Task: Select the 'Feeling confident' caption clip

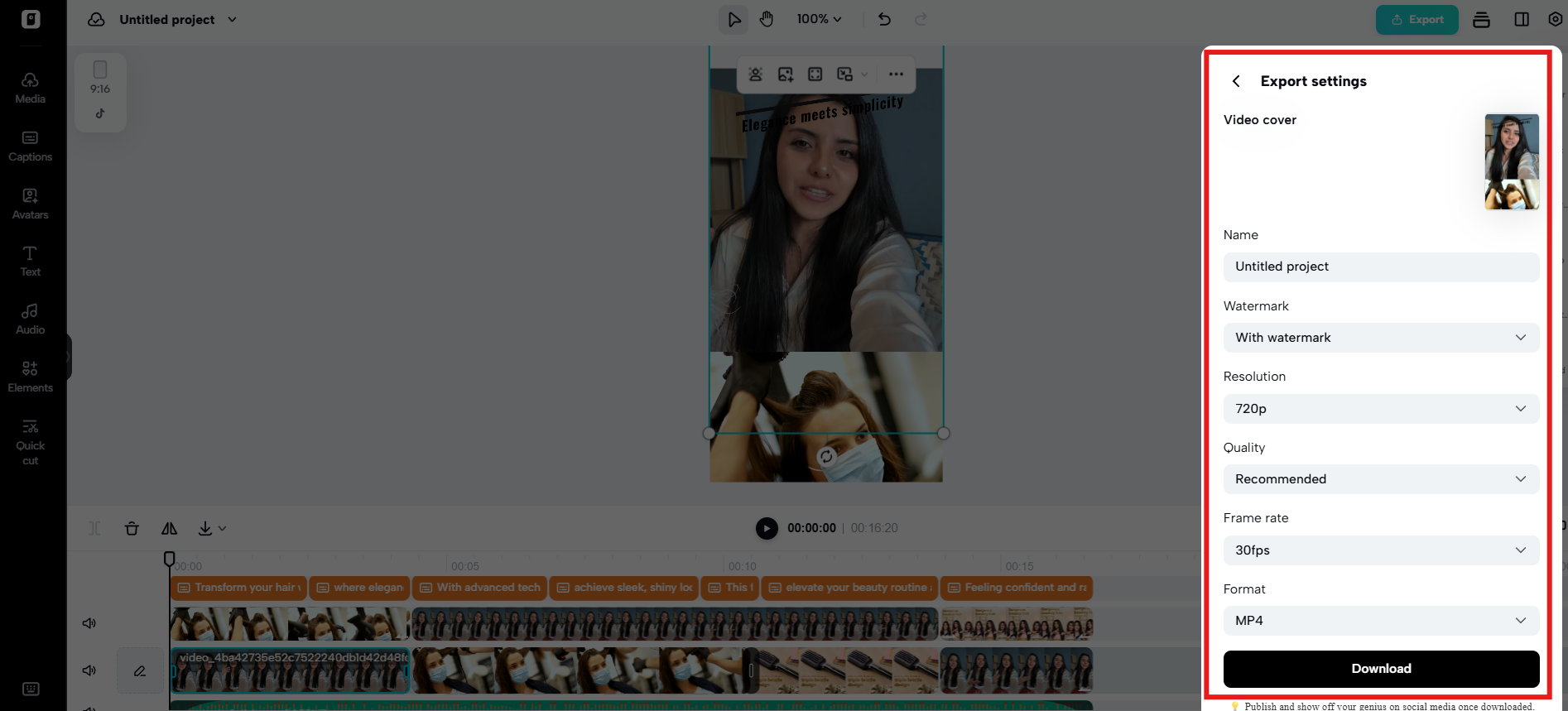Action: pyautogui.click(x=1017, y=588)
